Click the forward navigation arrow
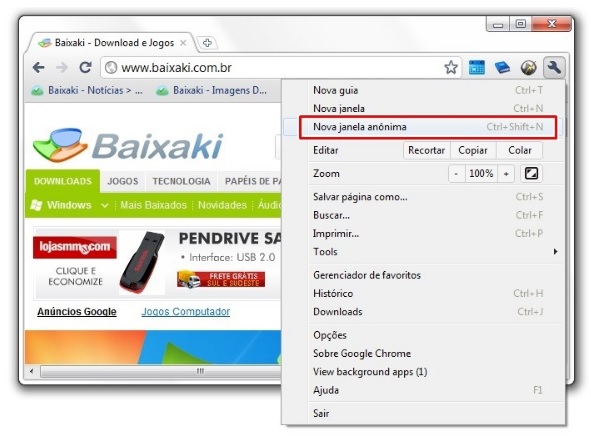Viewport: 591px width, 440px height. [x=62, y=68]
